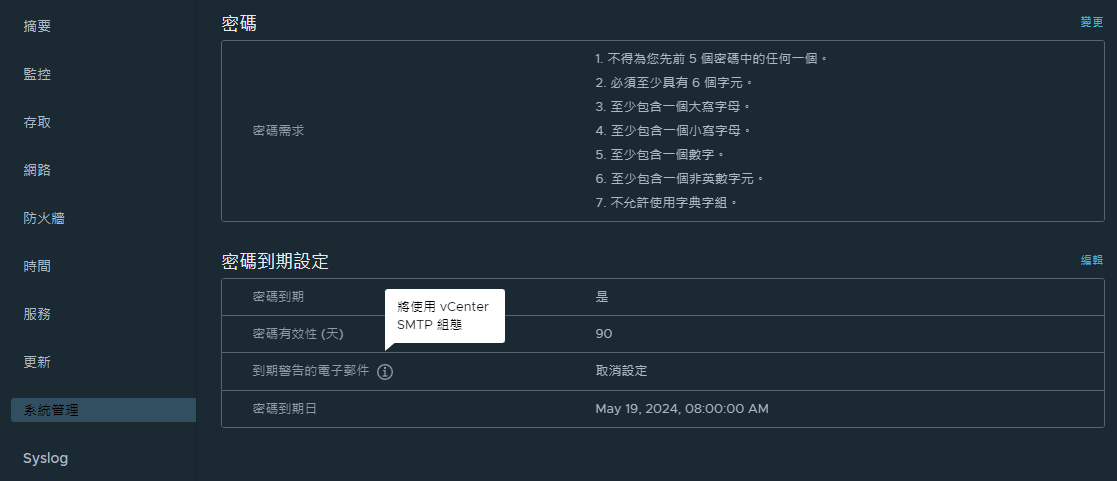
Task: Open the Syslog page
Action: [46, 458]
